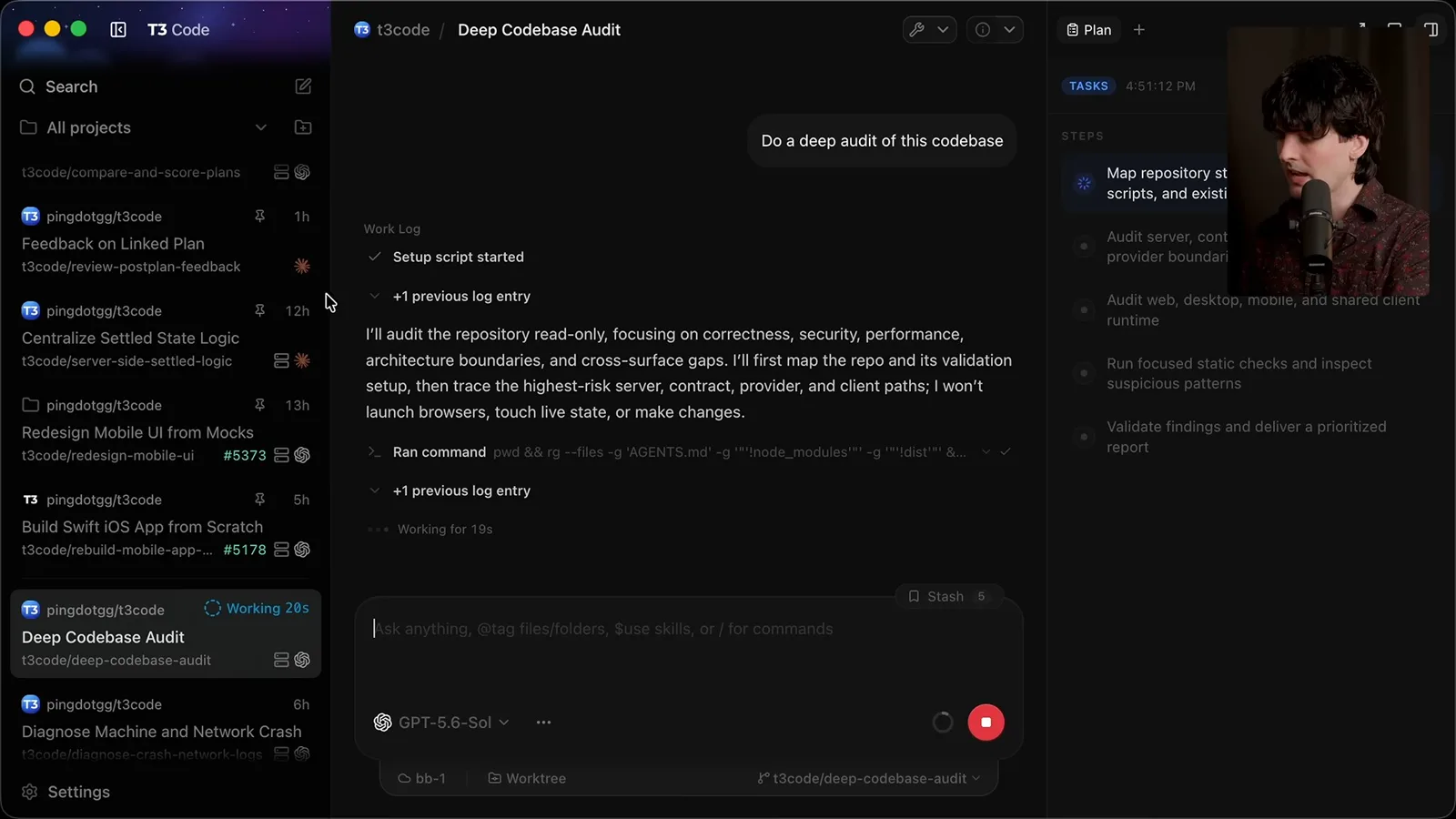Open the Diagnose Machine and Network Crash thread
Viewport: 1456px width, 819px height.
(166, 728)
